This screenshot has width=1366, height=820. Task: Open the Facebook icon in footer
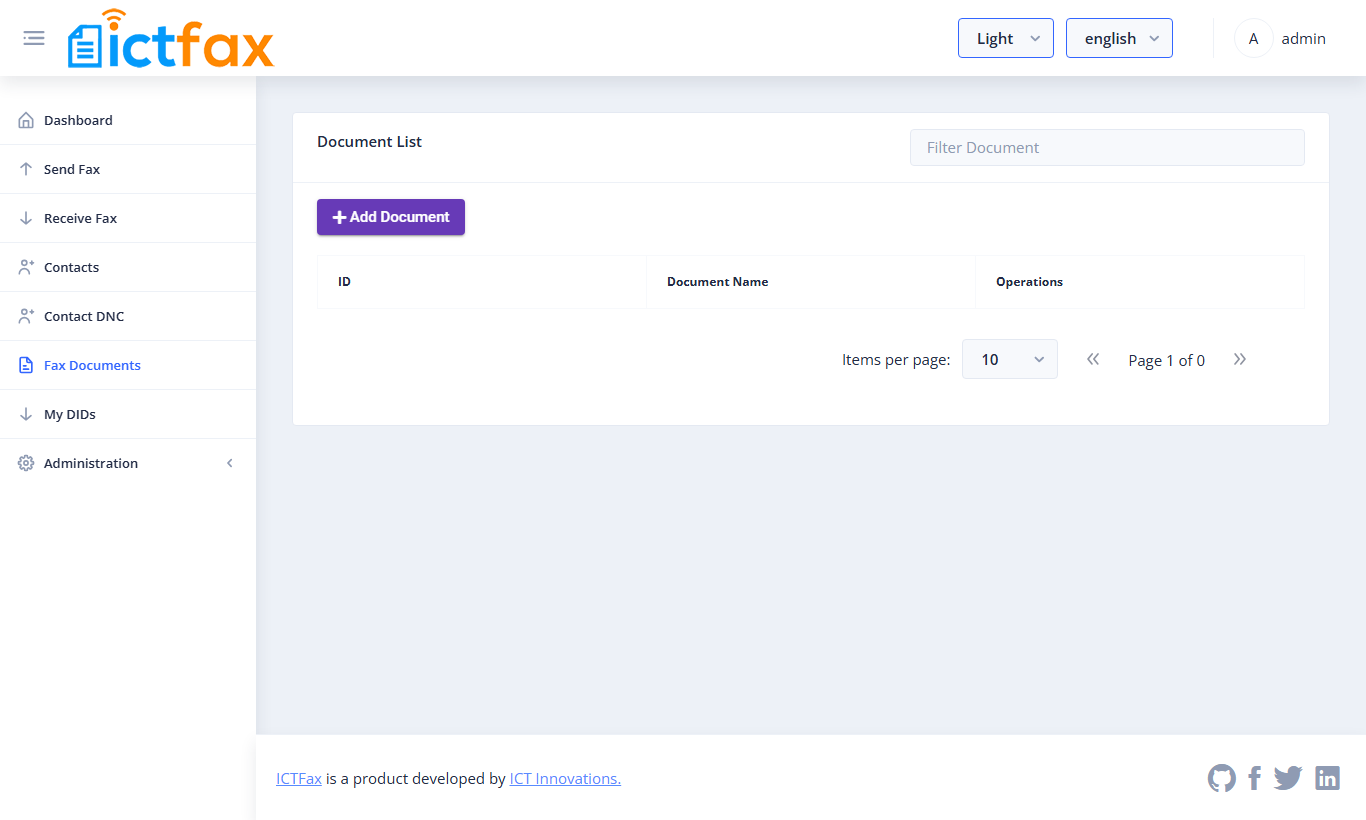(1255, 778)
